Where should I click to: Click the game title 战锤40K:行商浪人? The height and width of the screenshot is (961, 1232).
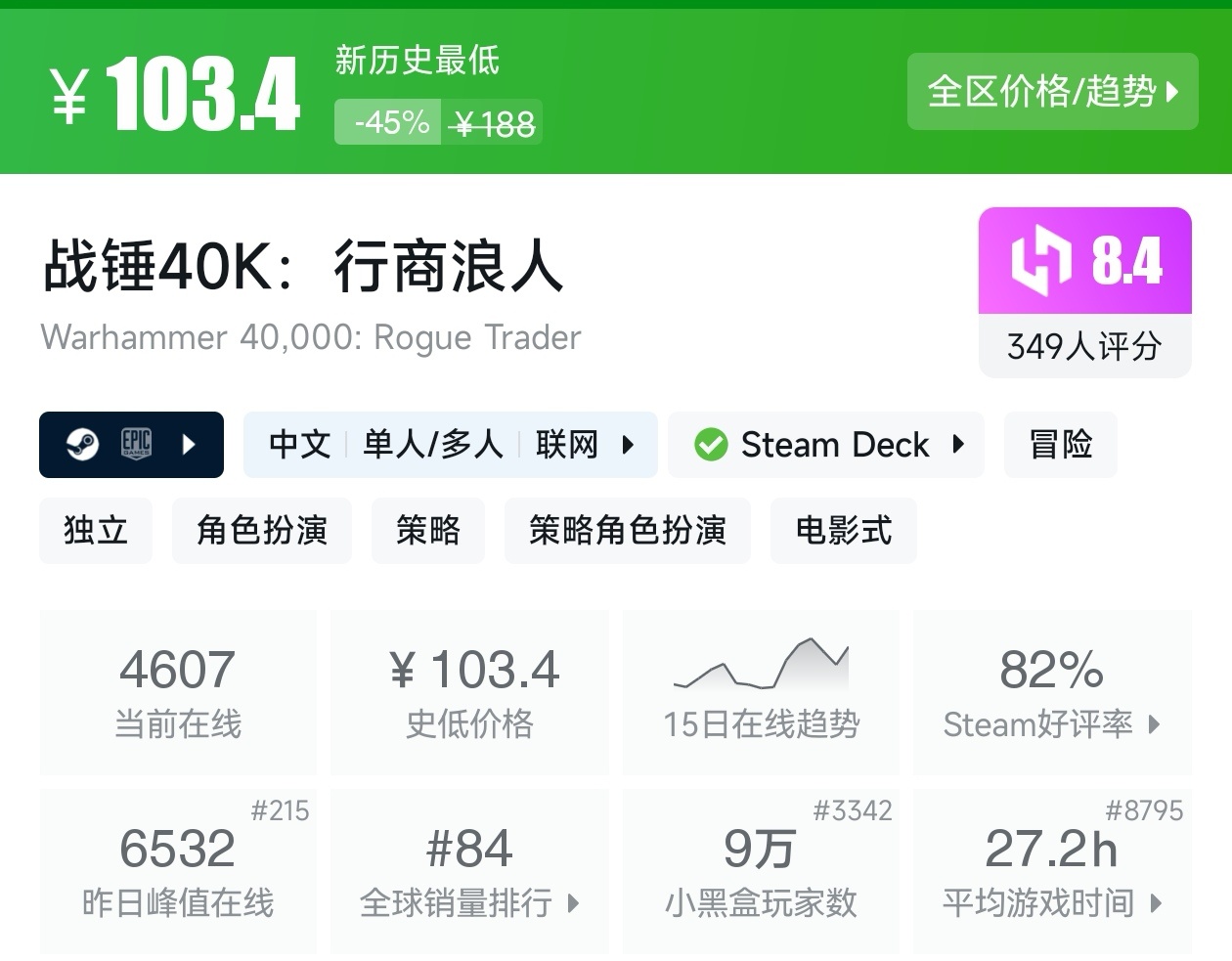pos(303,267)
